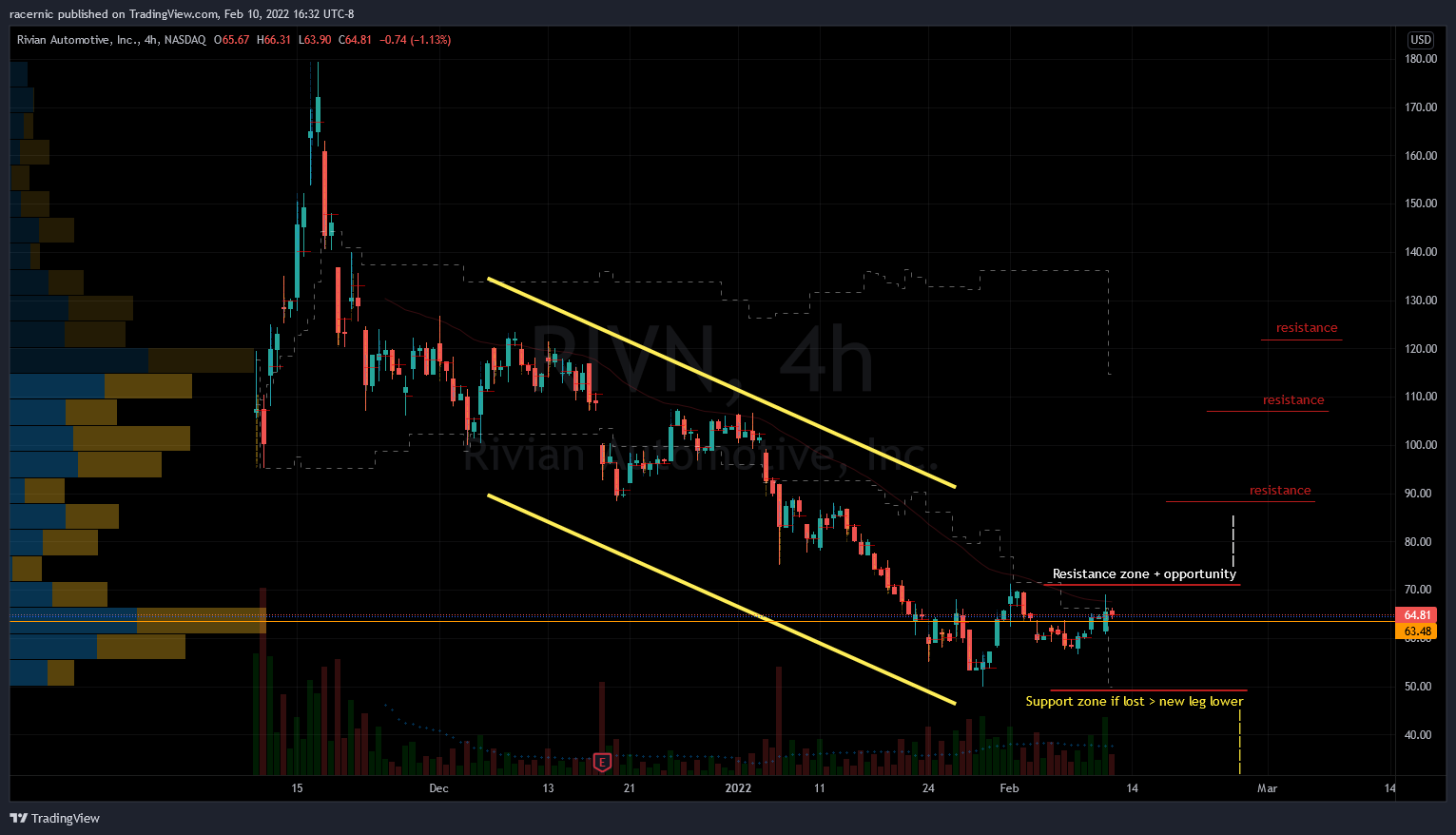Click the 24 date label on the time axis
Viewport: 1456px width, 835px height.
pos(929,788)
